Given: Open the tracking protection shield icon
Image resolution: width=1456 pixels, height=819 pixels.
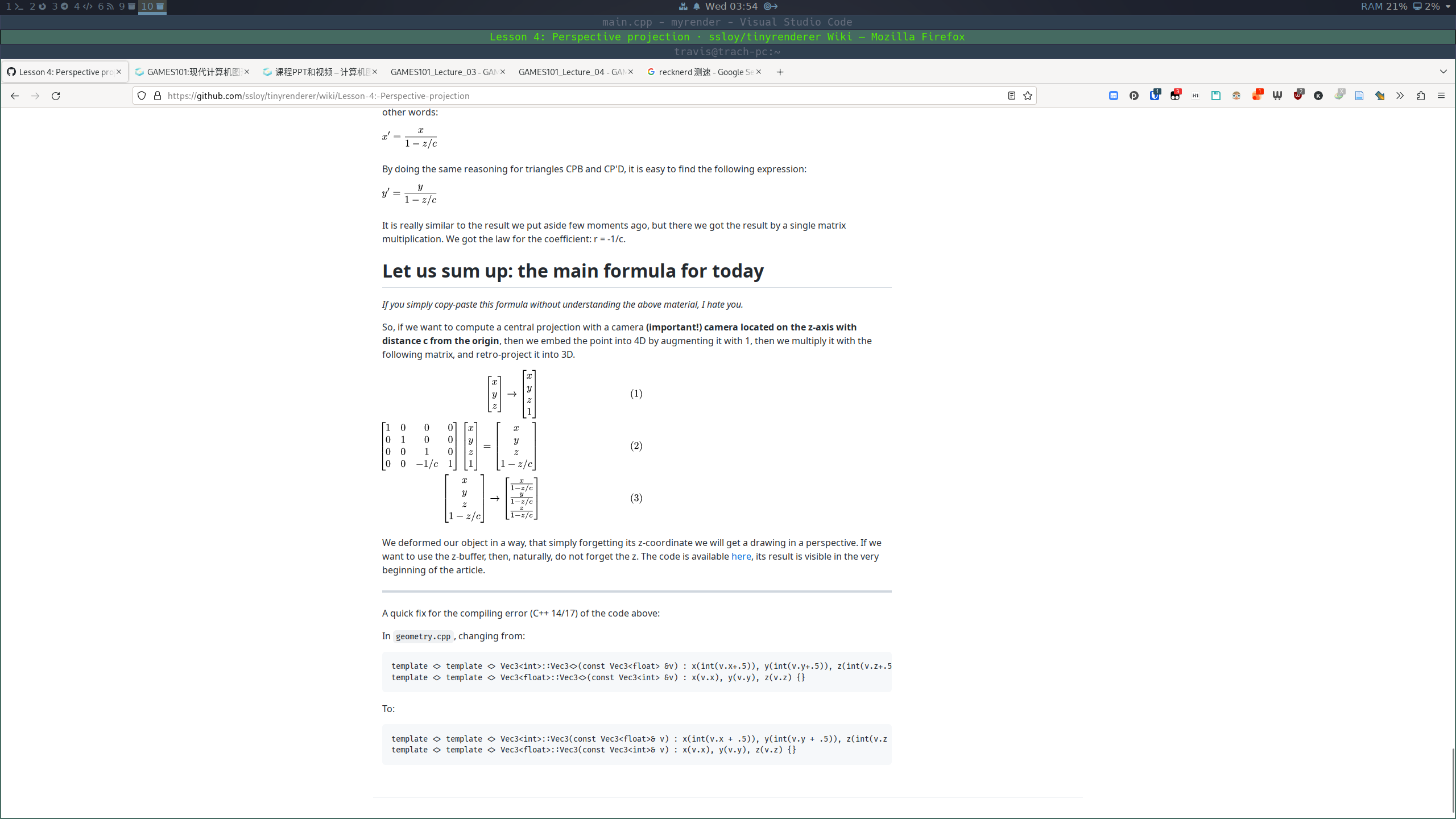Looking at the screenshot, I should 142,96.
